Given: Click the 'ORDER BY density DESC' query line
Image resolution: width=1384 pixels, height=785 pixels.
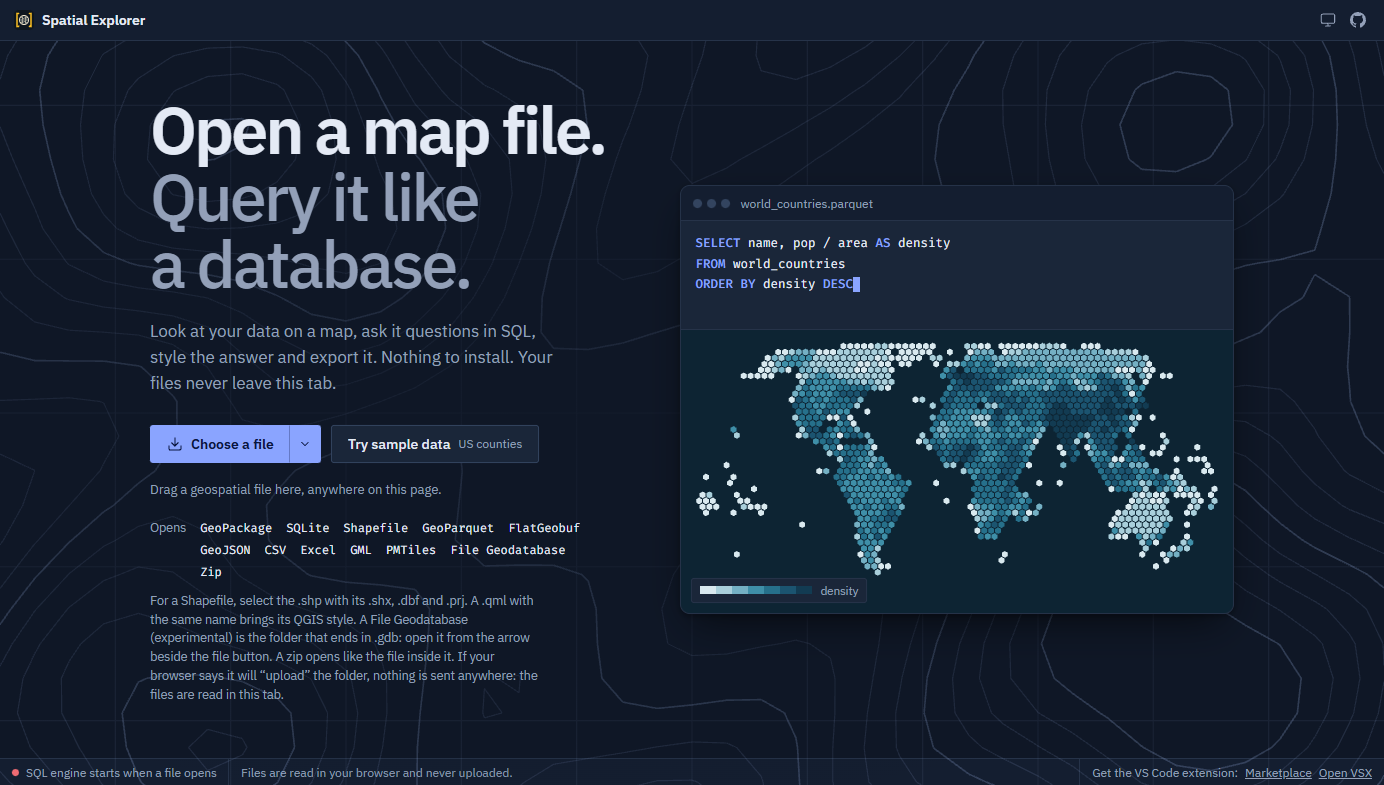Looking at the screenshot, I should (x=777, y=285).
